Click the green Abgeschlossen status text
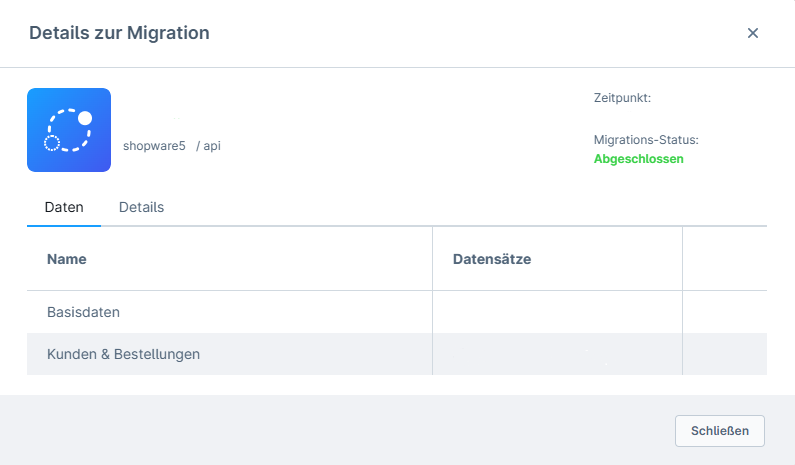The image size is (795, 465). tap(638, 159)
